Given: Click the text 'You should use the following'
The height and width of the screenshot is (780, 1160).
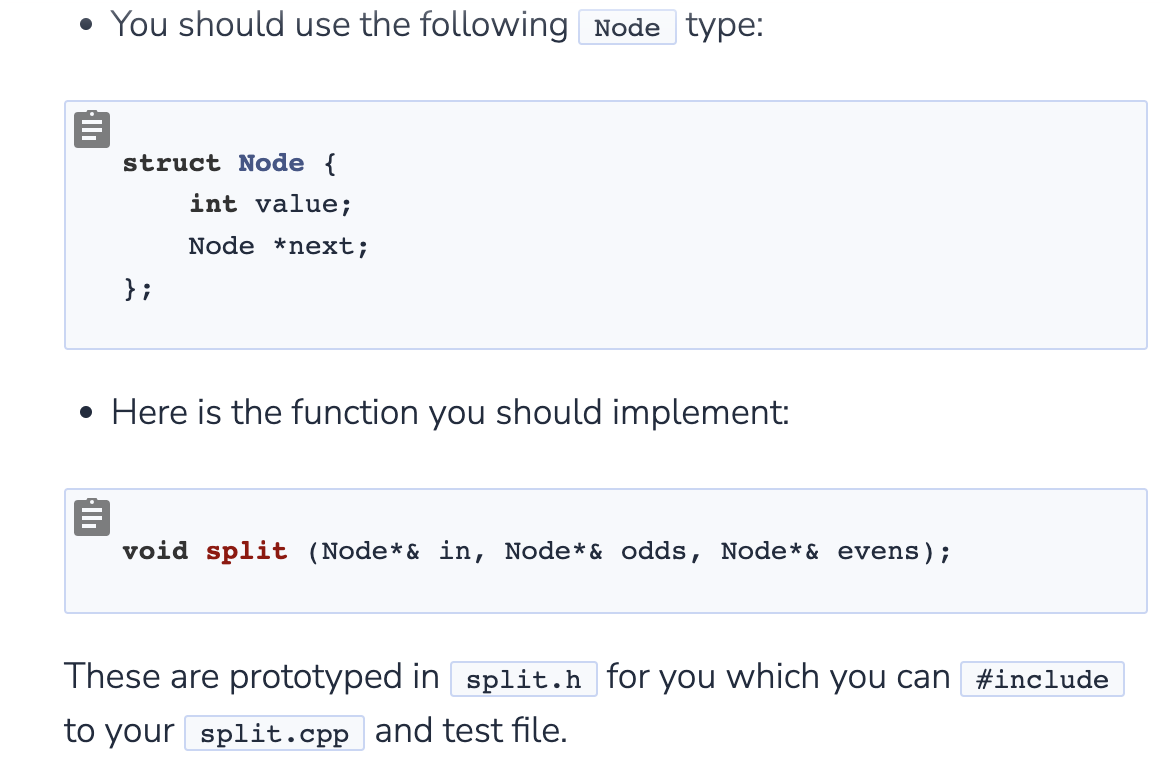Looking at the screenshot, I should (x=339, y=24).
